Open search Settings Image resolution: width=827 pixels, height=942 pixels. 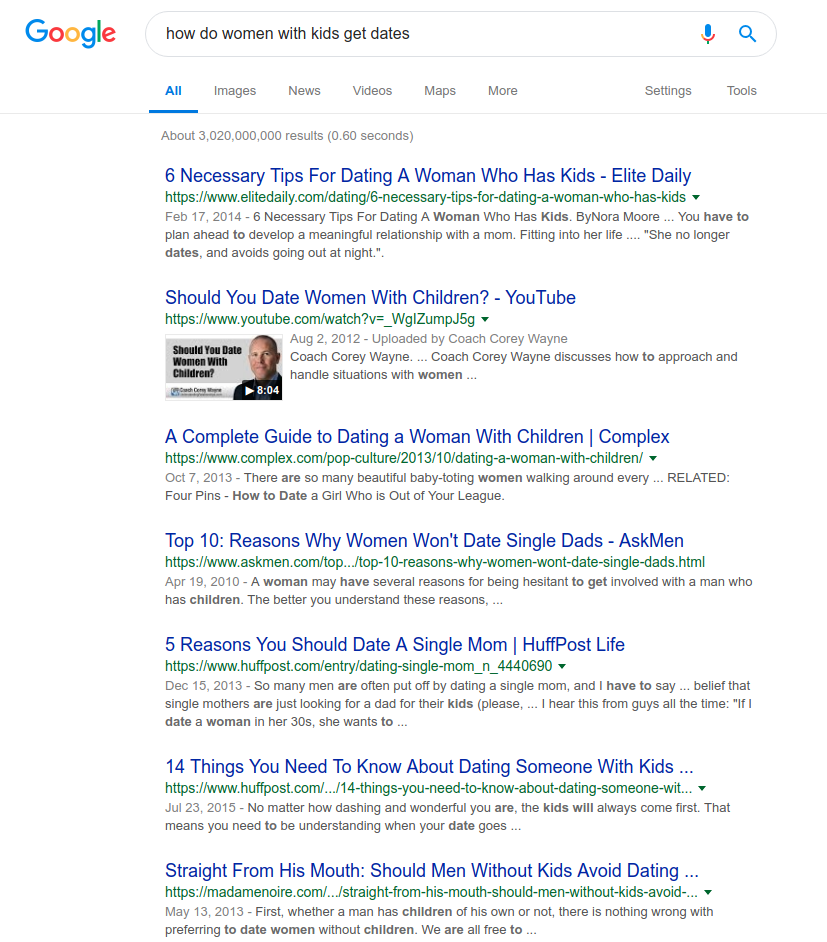pos(668,91)
